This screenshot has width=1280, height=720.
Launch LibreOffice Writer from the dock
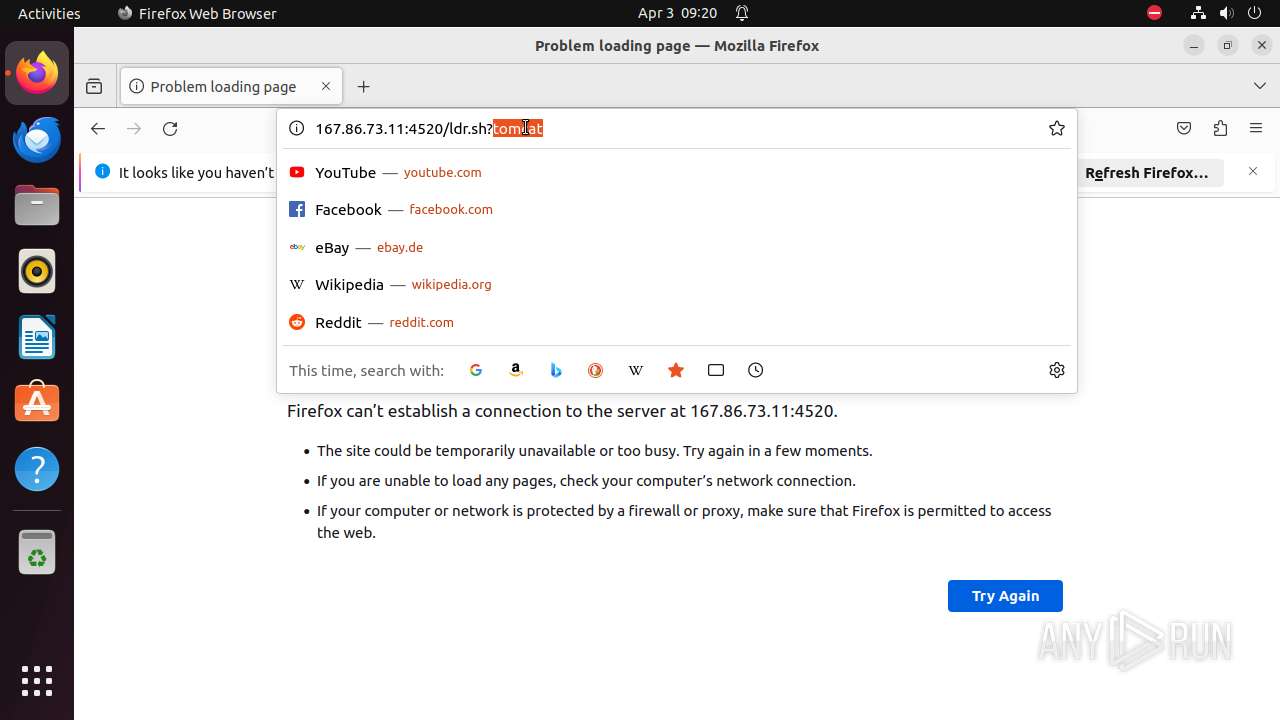37,337
